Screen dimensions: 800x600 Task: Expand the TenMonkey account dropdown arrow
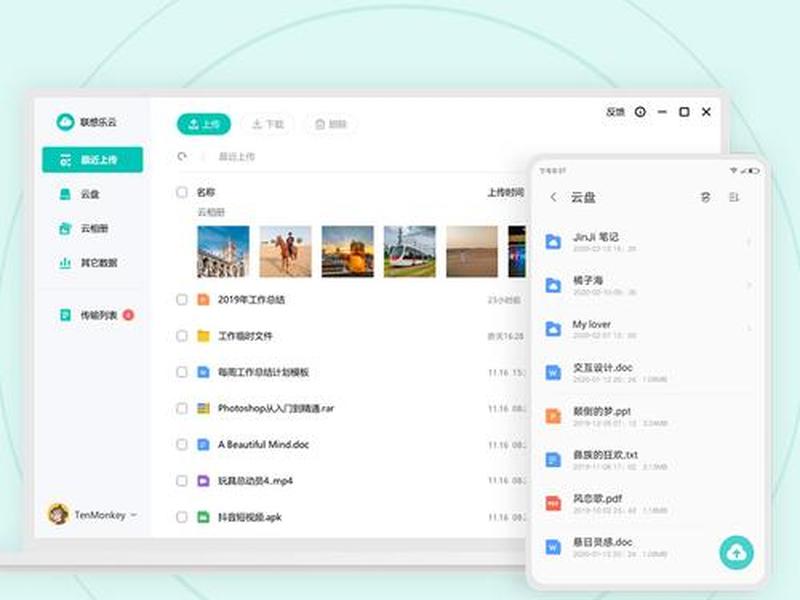tap(134, 515)
